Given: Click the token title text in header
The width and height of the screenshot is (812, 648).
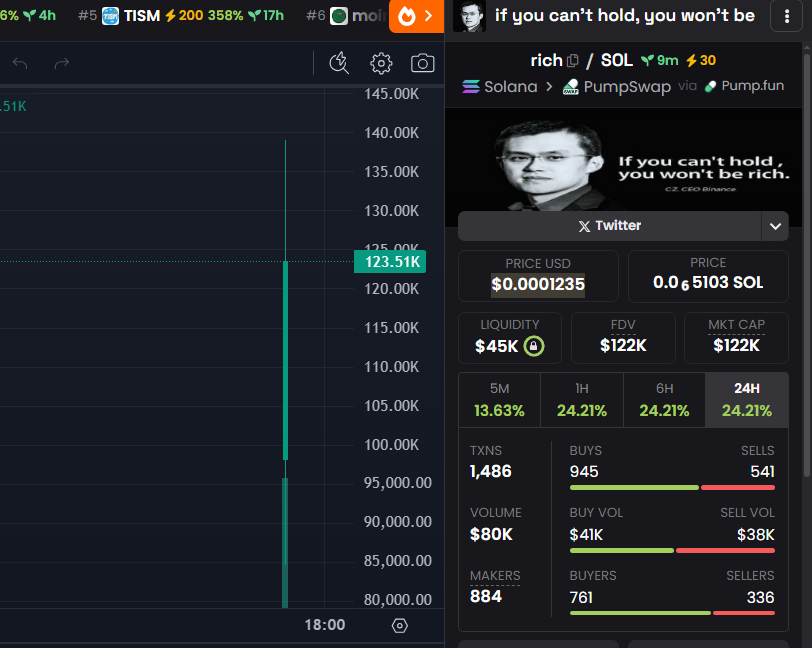Looking at the screenshot, I should click(625, 16).
